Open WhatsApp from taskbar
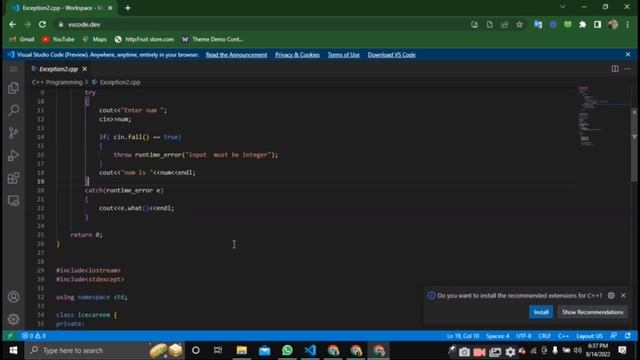 tap(287, 350)
